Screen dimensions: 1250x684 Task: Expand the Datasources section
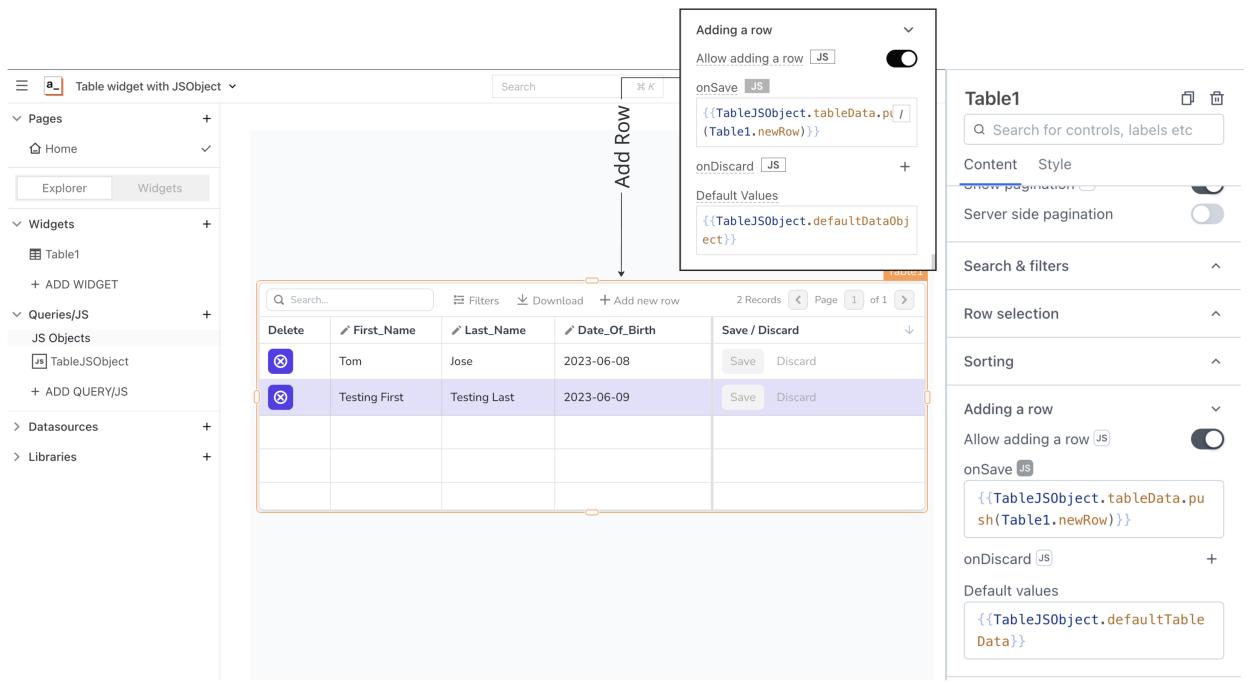(x=16, y=426)
